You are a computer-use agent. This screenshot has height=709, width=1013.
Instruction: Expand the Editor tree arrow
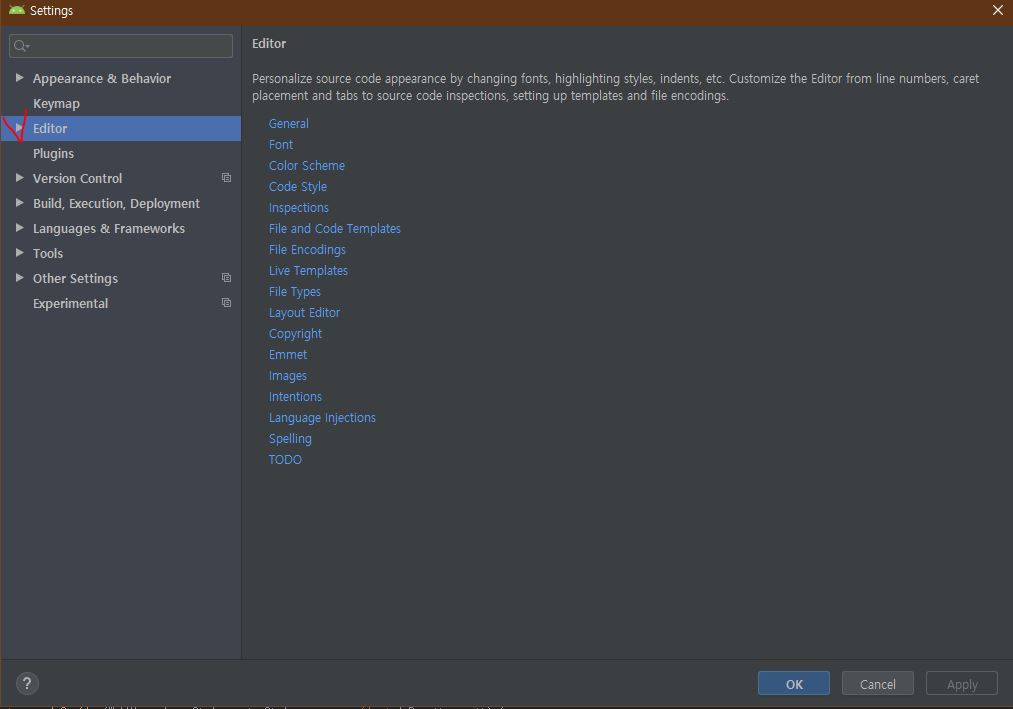[19, 128]
